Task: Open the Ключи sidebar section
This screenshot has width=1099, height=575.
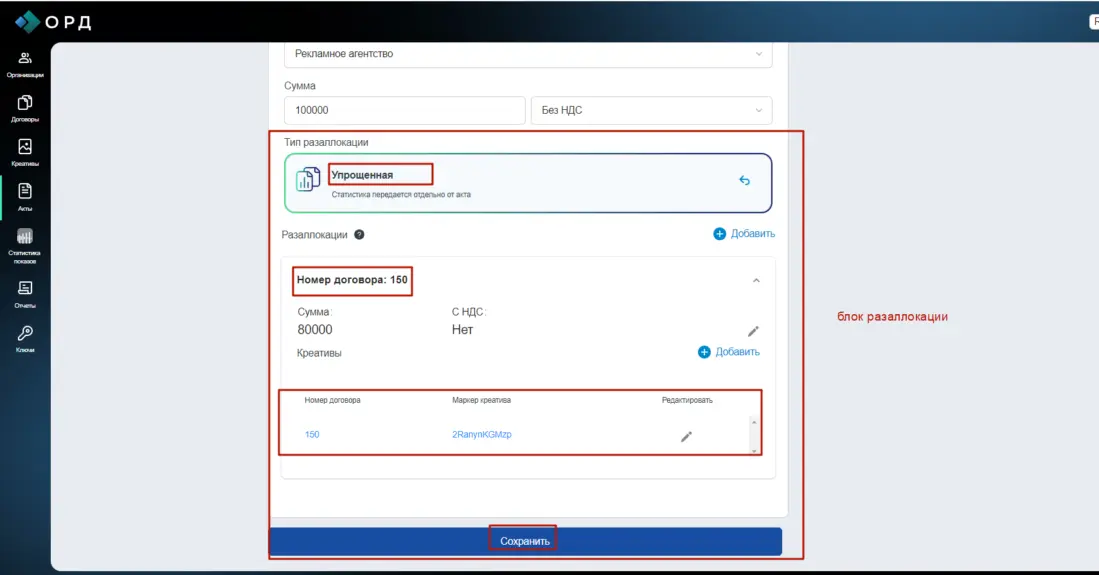Action: point(25,339)
